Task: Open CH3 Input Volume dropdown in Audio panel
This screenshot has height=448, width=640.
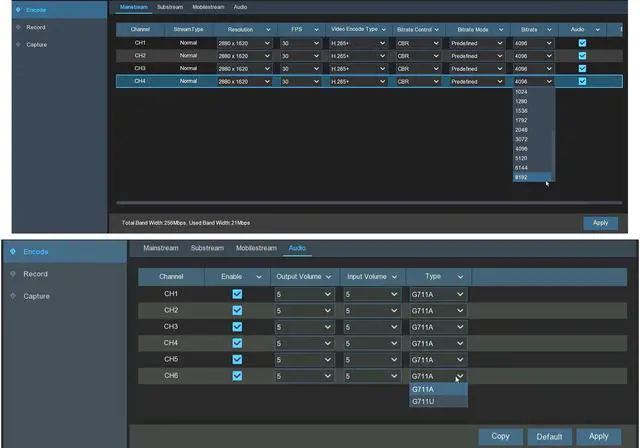Action: coord(372,327)
